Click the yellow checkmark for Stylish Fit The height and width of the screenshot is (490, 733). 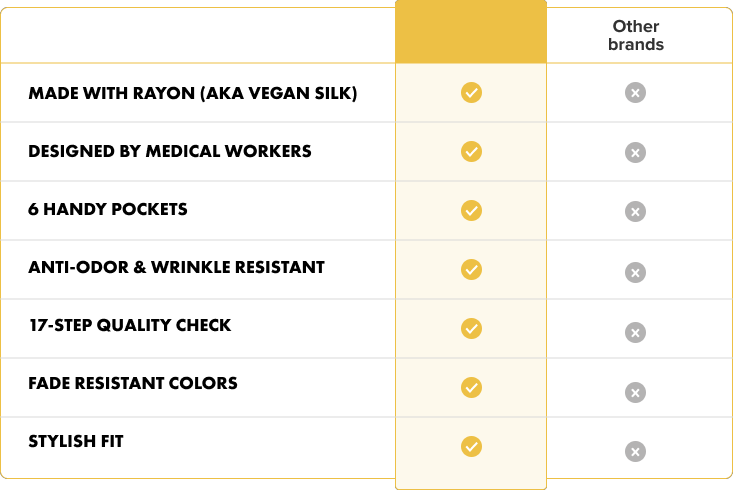471,446
